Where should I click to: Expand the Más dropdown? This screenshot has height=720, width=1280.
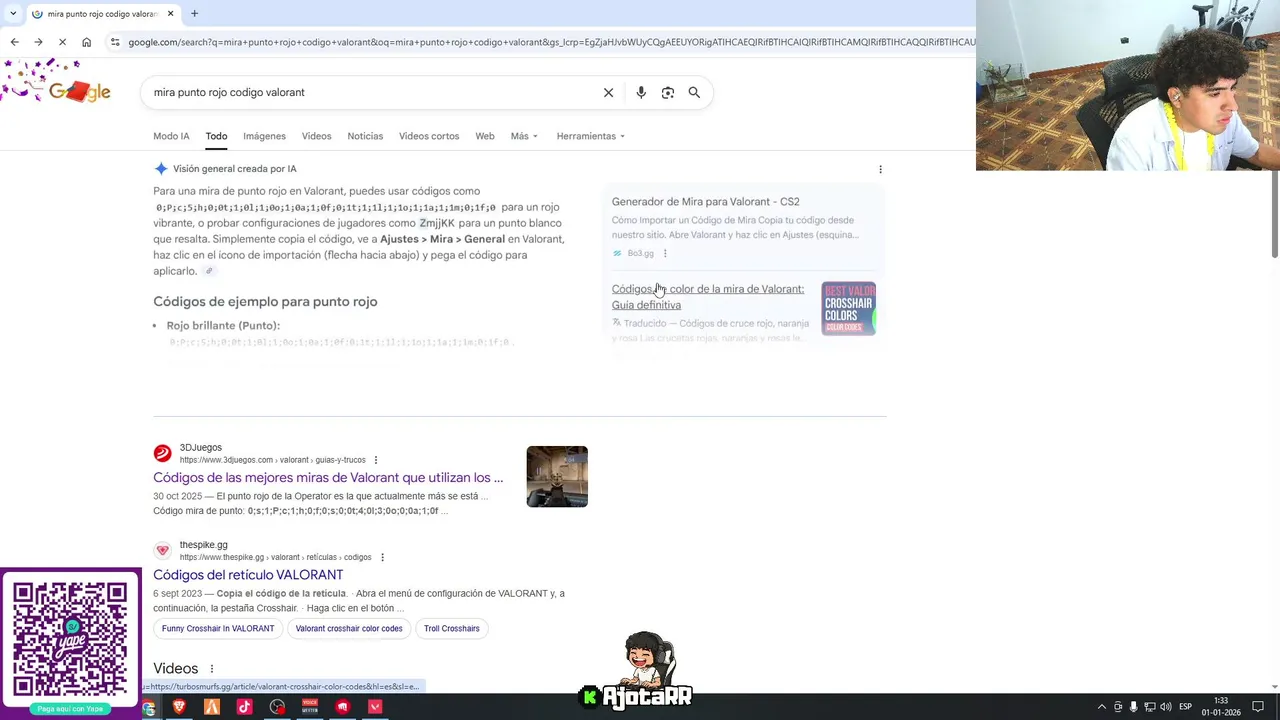point(524,136)
